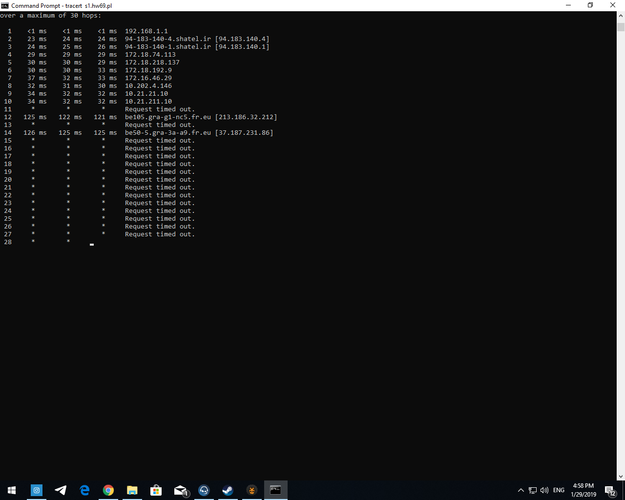Click the address 172.18.192.9
Screen dimensions: 625x500
(148, 70)
